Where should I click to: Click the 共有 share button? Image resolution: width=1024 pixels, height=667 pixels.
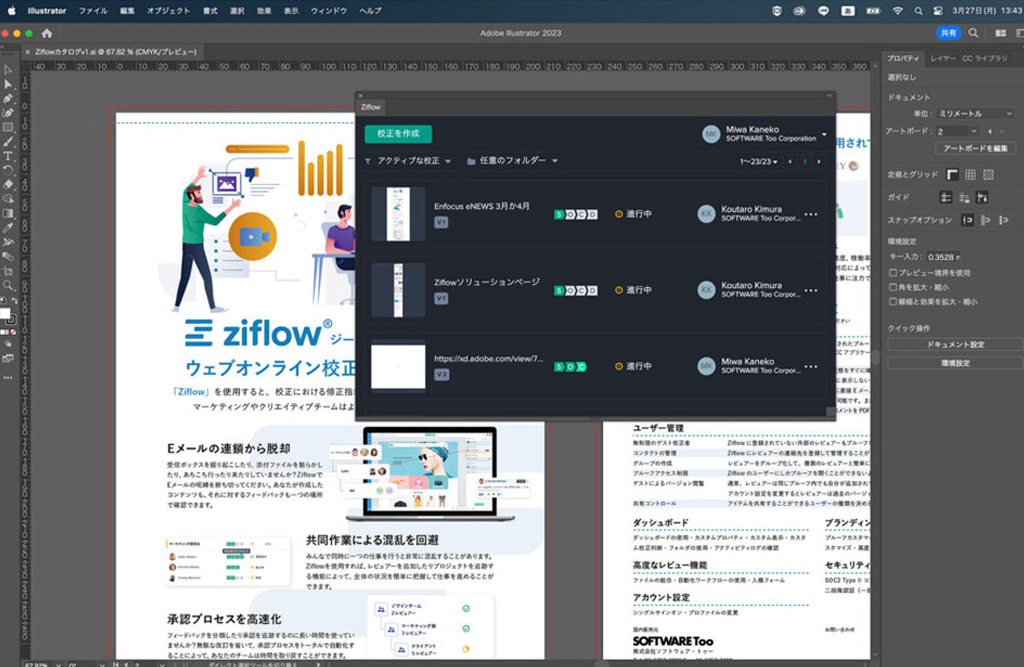point(948,33)
